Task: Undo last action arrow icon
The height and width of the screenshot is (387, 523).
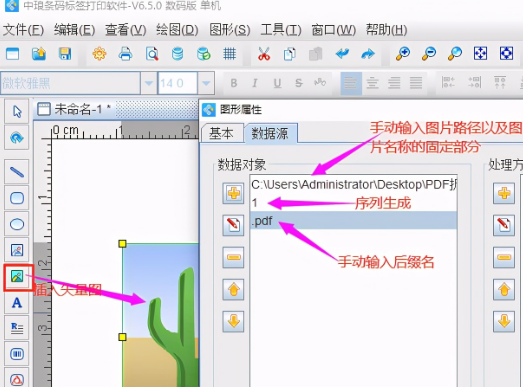Action: pyautogui.click(x=343, y=54)
